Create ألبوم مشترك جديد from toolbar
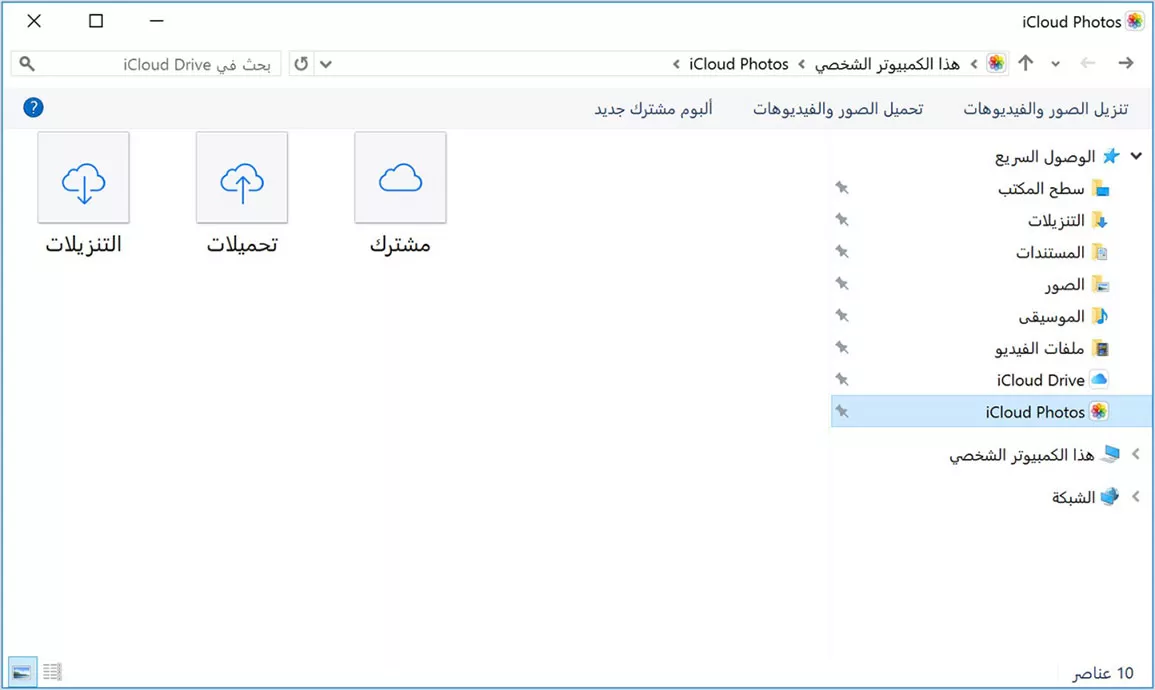This screenshot has height=690, width=1155. (x=653, y=109)
